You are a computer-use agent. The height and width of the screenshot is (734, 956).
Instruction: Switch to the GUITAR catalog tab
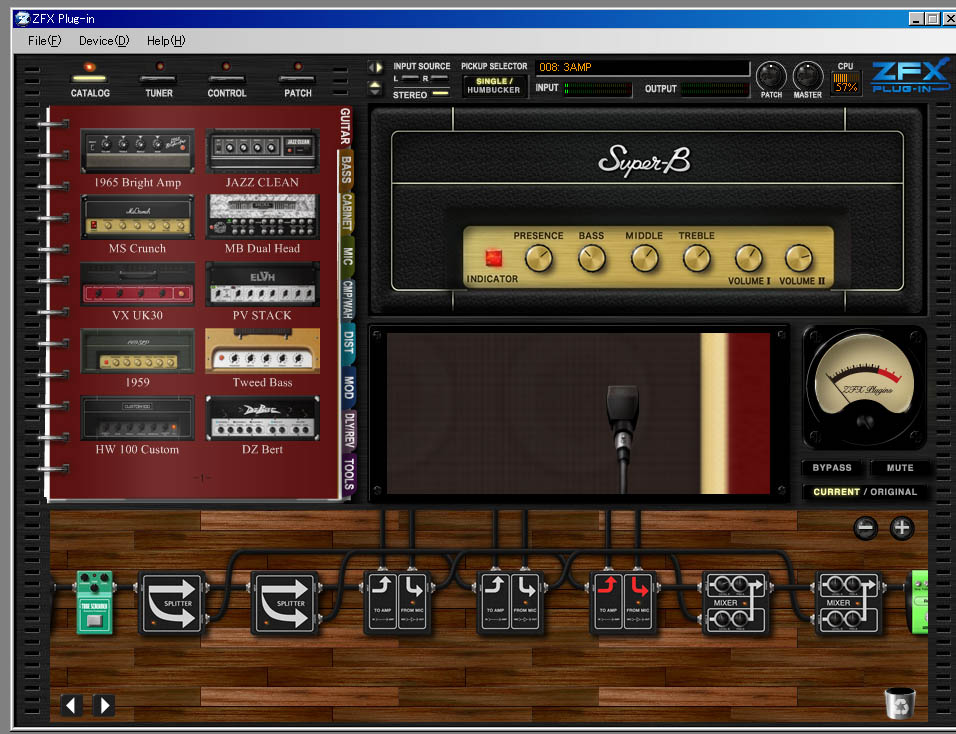point(345,127)
